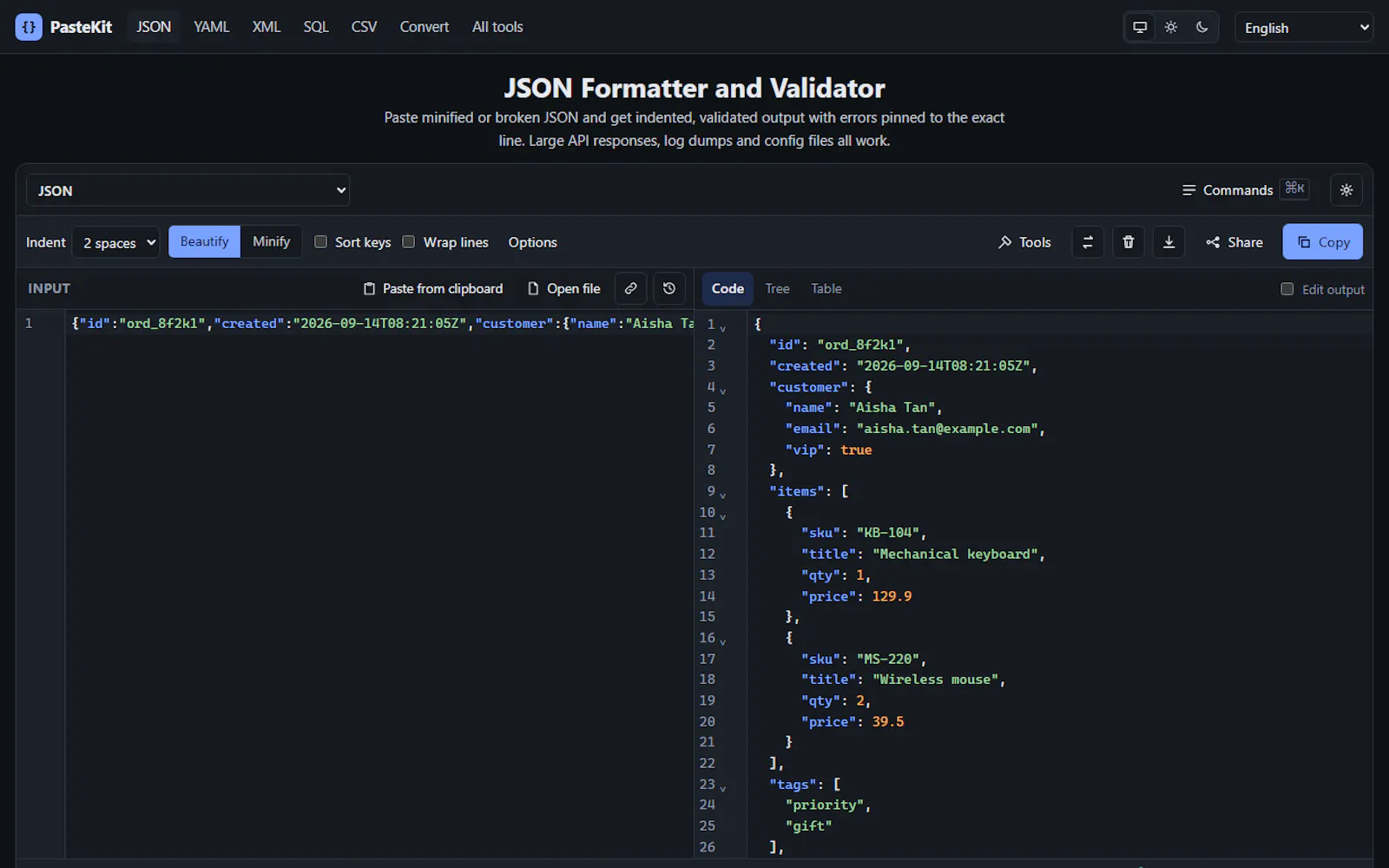
Task: Open the history clock icon in input panel
Action: [x=669, y=288]
